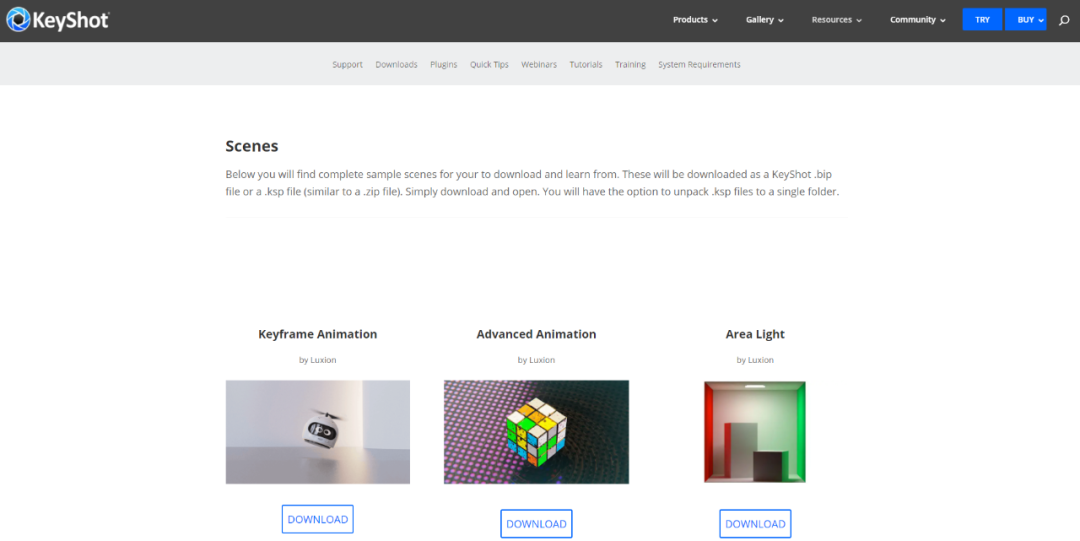The height and width of the screenshot is (541, 1080).
Task: Click the blue TRY button
Action: coord(982,19)
